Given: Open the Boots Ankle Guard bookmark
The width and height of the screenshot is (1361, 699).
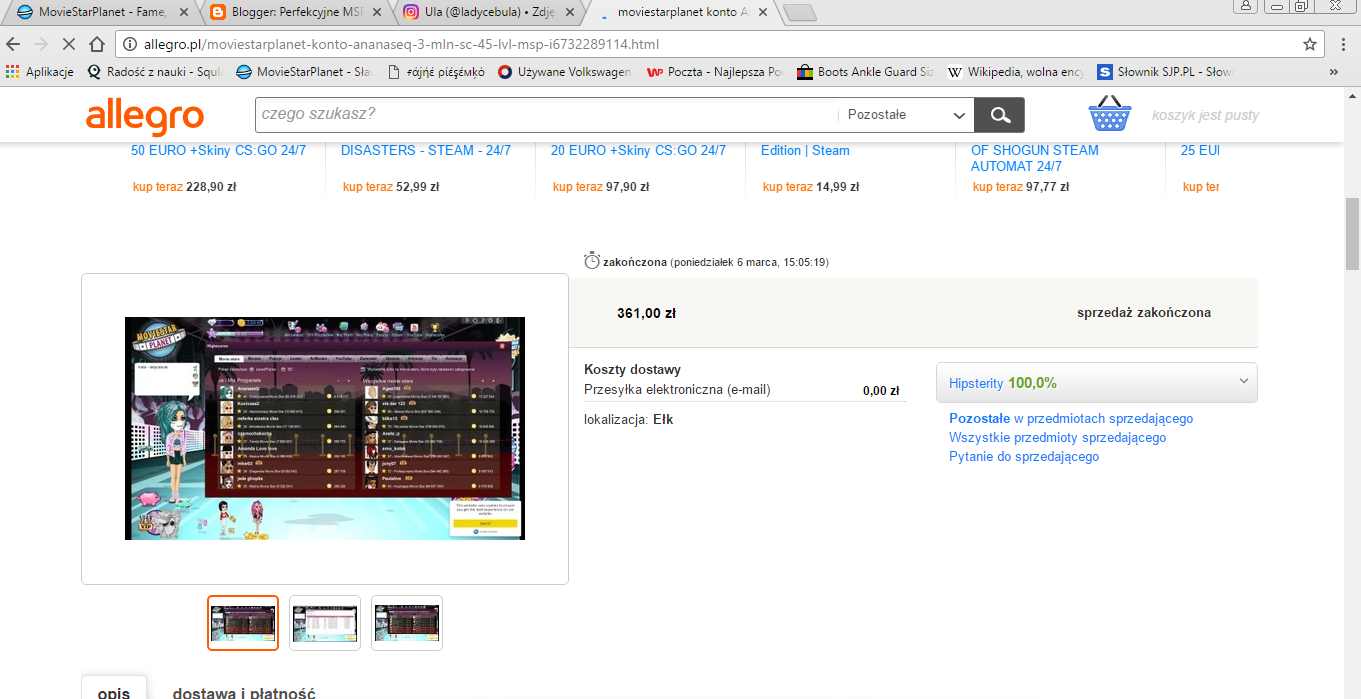Looking at the screenshot, I should (866, 72).
